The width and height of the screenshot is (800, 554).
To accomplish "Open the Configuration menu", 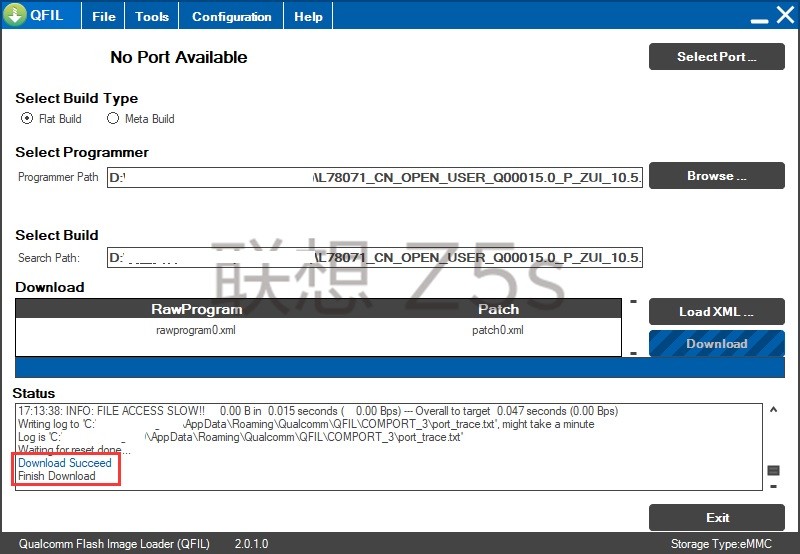I will click(231, 16).
